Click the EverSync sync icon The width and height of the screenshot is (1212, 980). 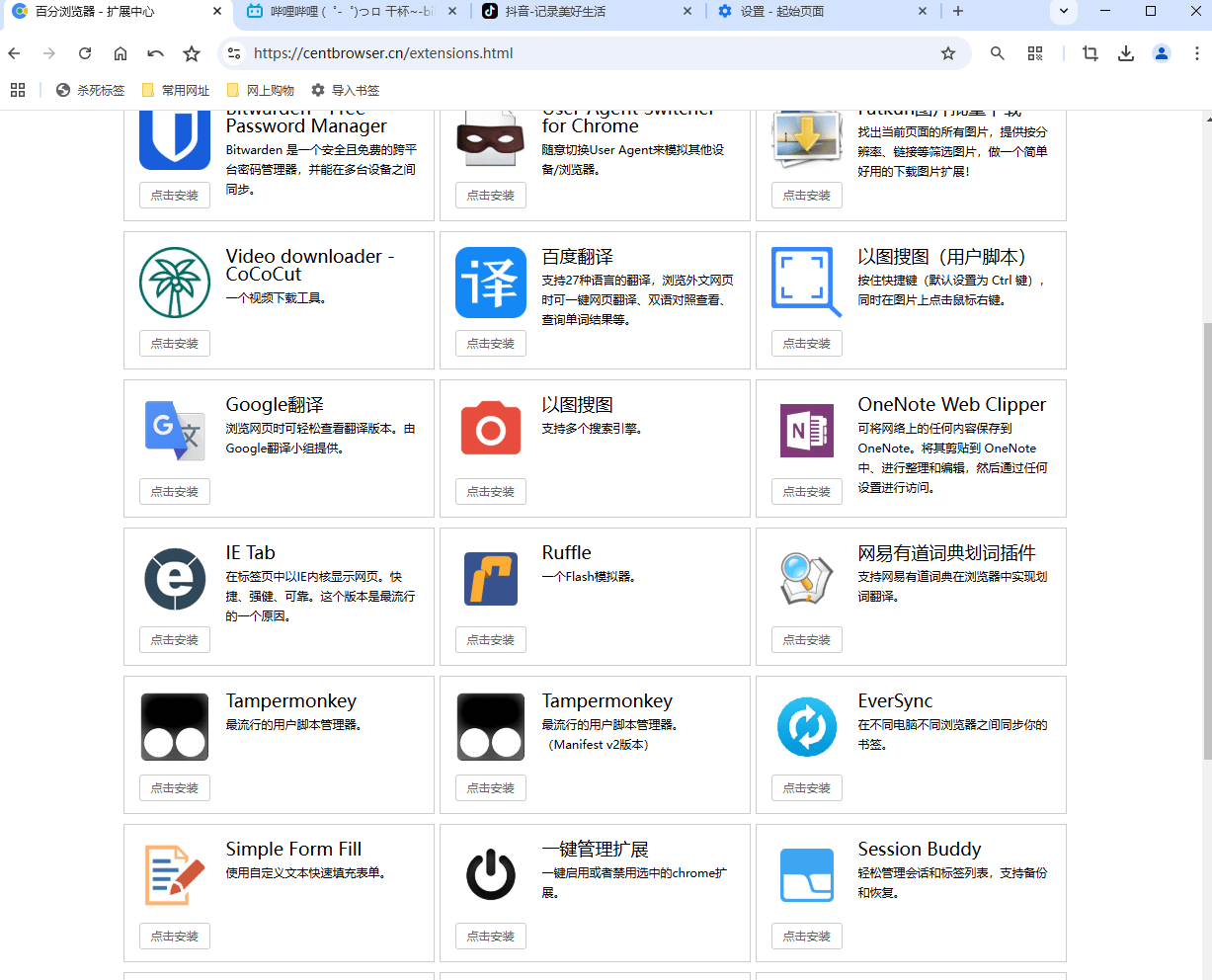coord(807,727)
